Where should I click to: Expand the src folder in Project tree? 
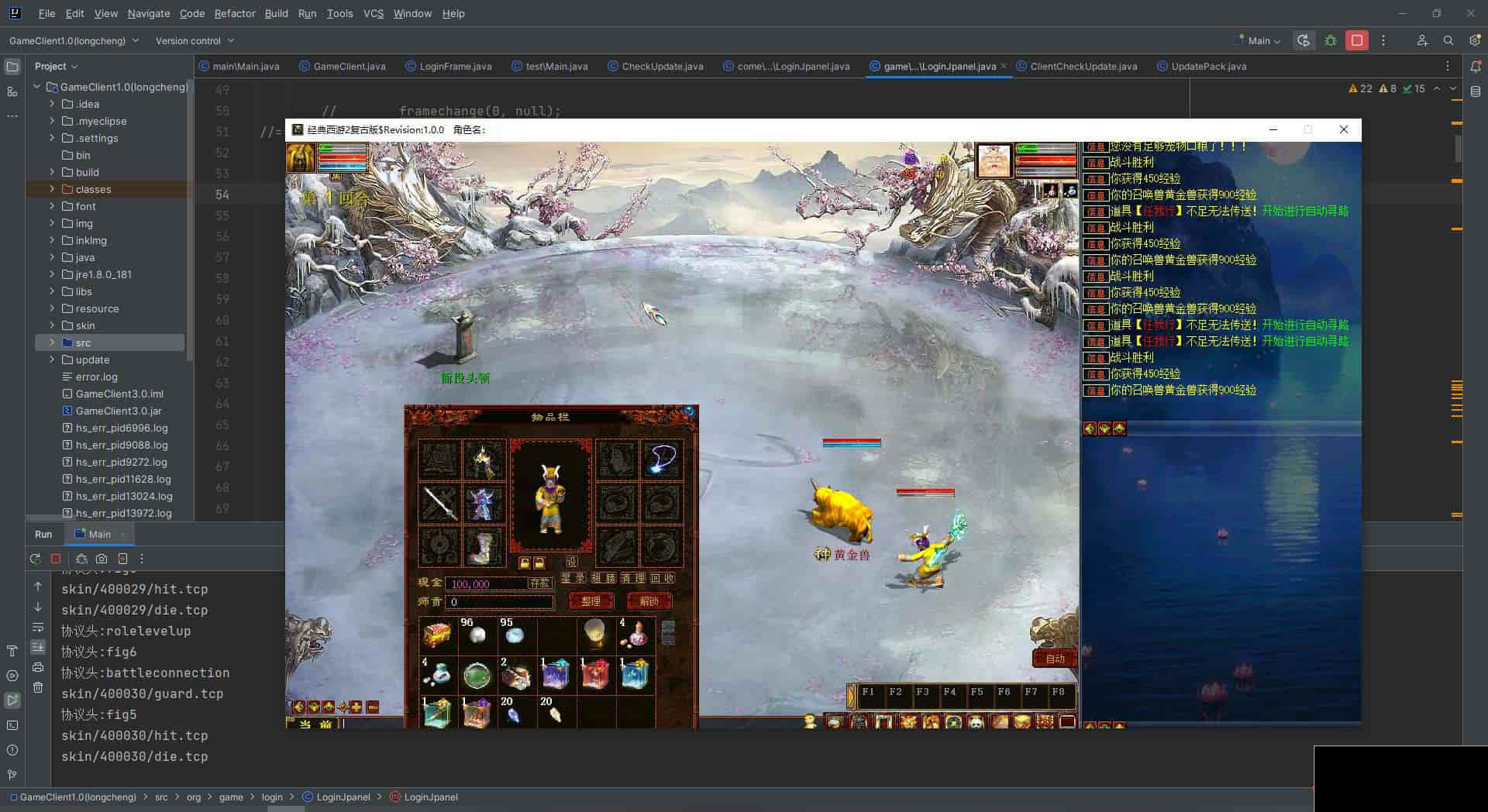pyautogui.click(x=52, y=342)
